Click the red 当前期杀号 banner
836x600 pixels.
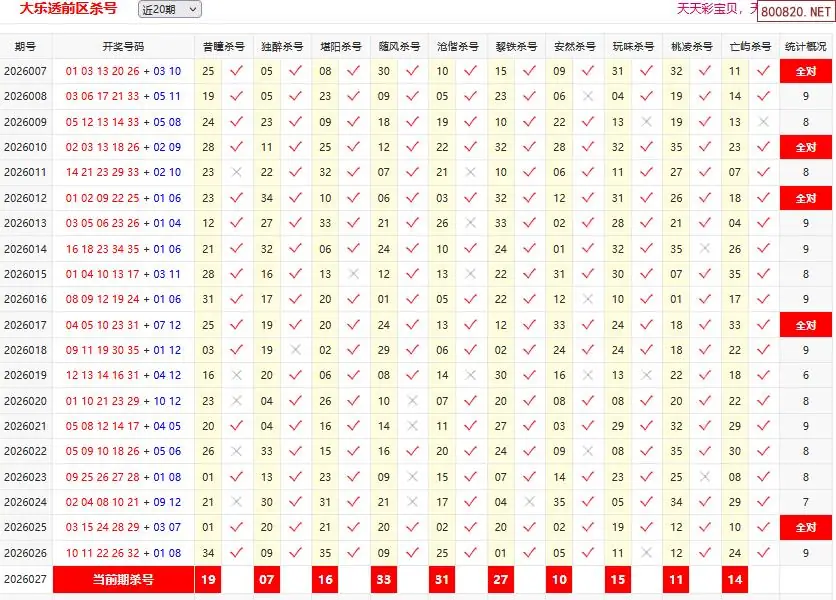[123, 579]
